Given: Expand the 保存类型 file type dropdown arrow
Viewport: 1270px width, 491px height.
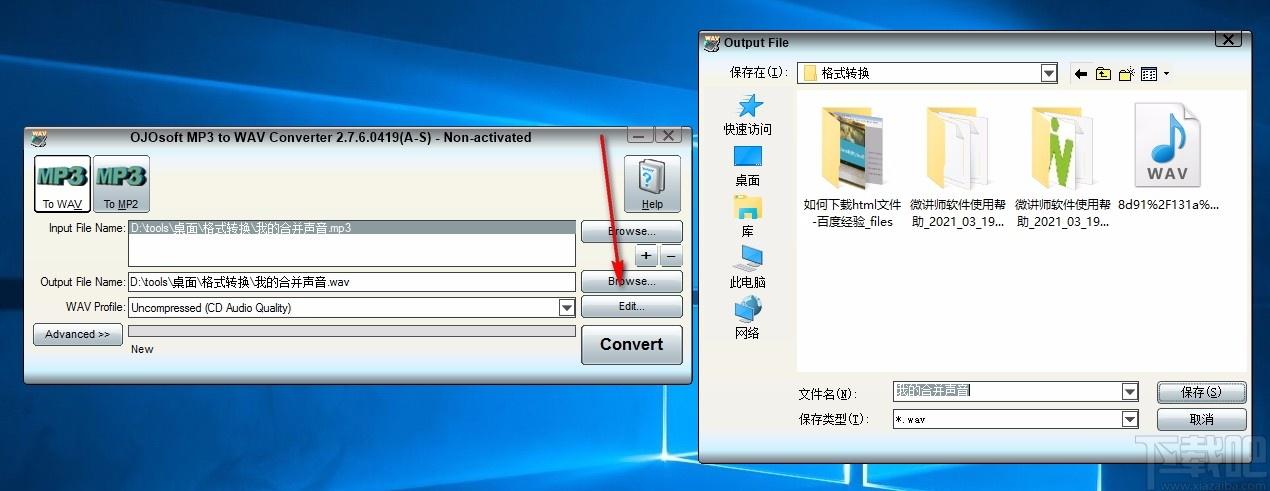Looking at the screenshot, I should 1130,420.
